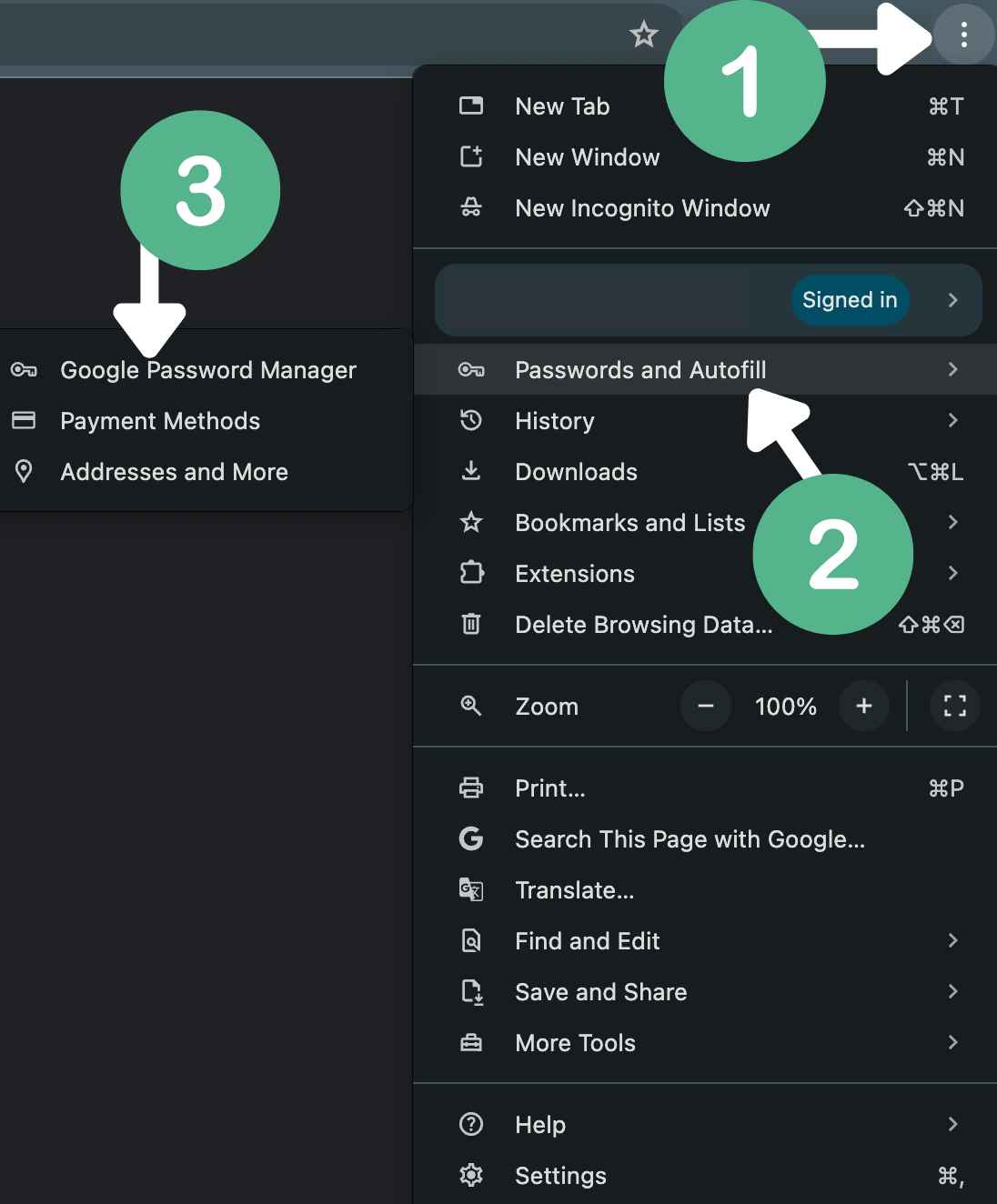Click the card icon beside Payment Methods
Screen dimensions: 997x1204
coord(24,420)
